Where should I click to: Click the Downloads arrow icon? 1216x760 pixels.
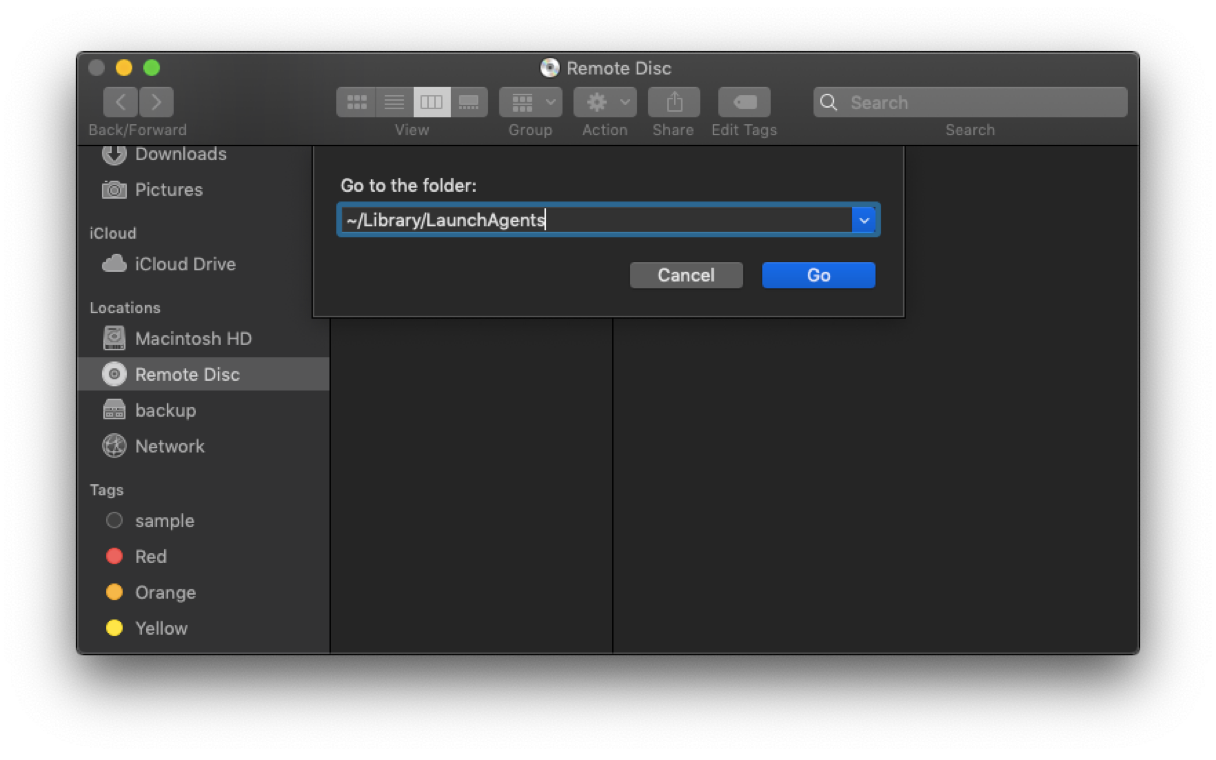(x=114, y=154)
